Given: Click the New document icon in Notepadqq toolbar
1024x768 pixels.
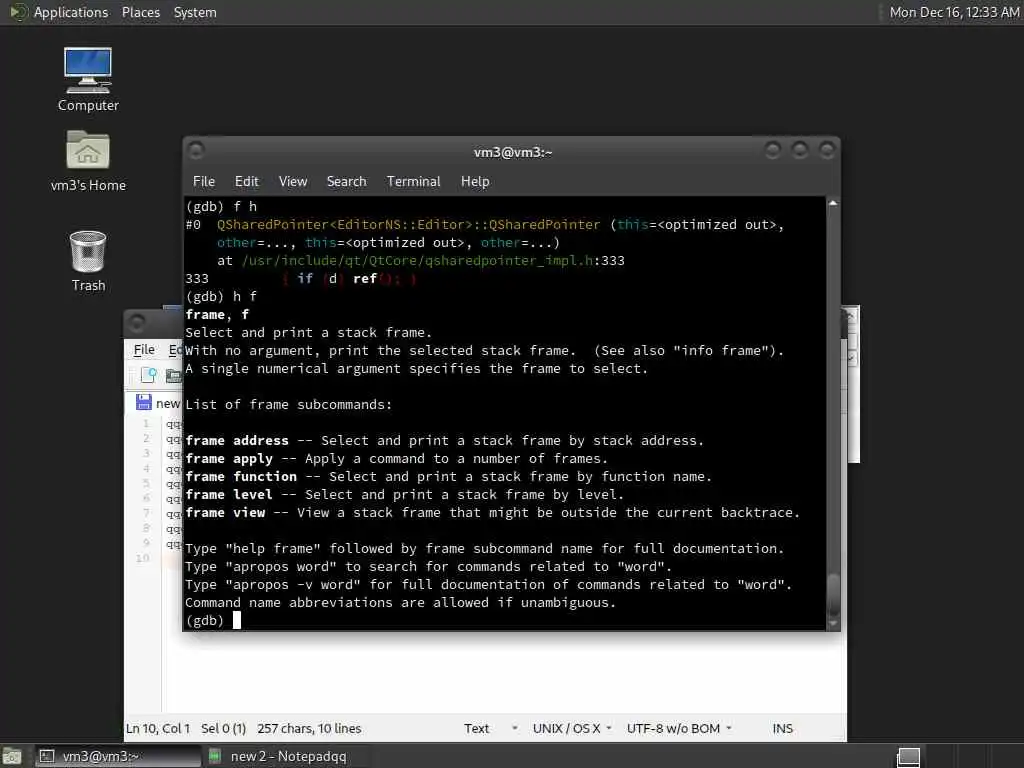Looking at the screenshot, I should pos(148,375).
